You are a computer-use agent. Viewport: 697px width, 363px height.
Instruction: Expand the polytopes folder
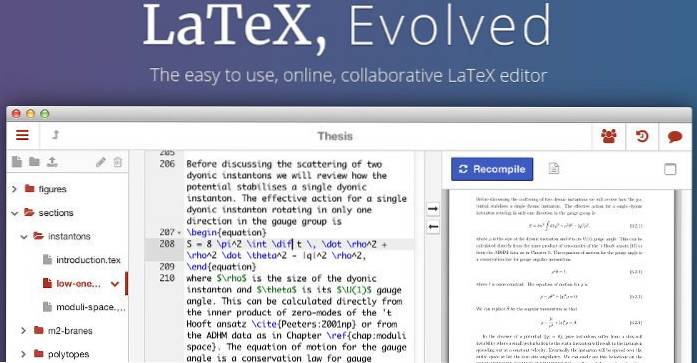(24, 354)
